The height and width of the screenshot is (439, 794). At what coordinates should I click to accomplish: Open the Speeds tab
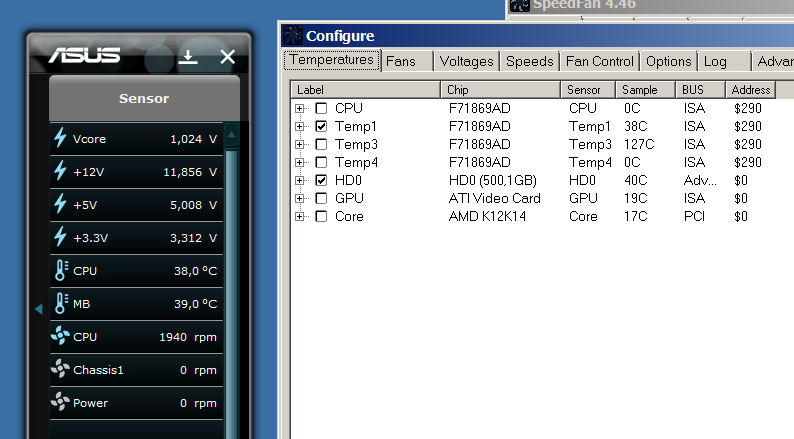(530, 61)
